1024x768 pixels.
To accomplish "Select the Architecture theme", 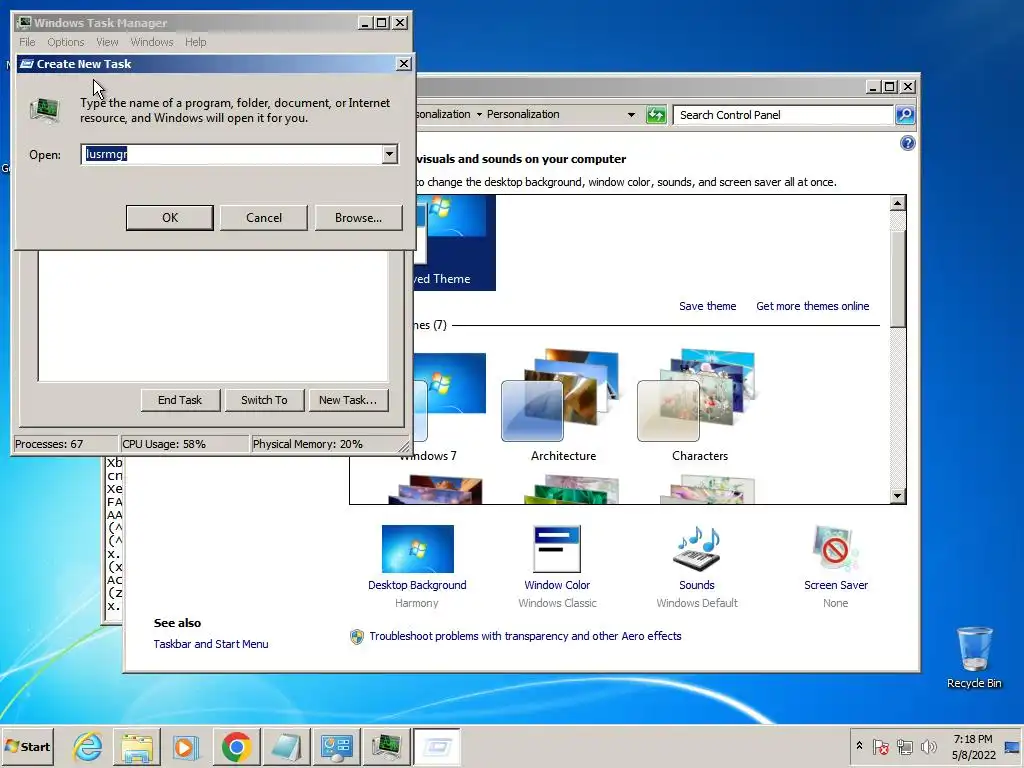I will coord(563,405).
